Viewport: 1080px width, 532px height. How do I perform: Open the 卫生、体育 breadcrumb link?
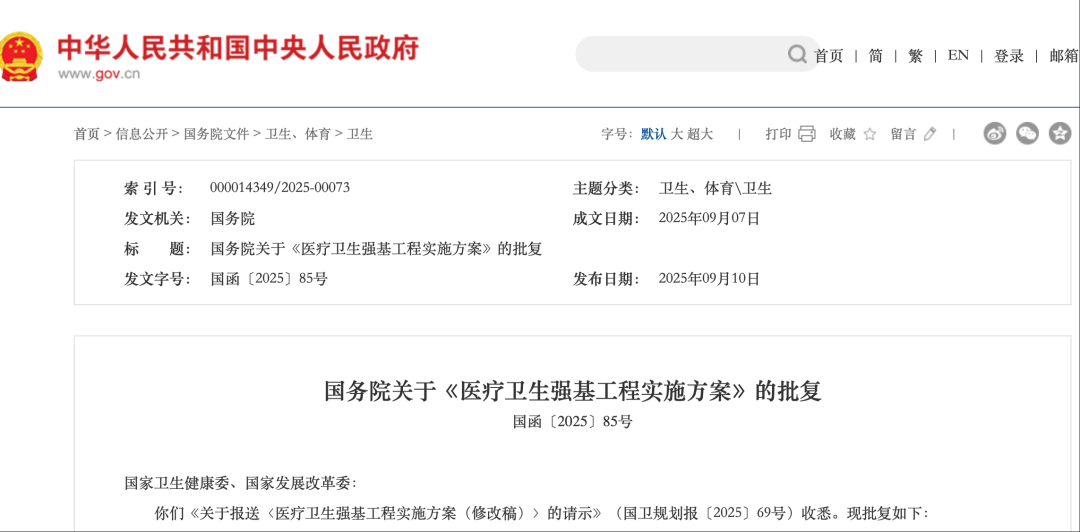(297, 134)
